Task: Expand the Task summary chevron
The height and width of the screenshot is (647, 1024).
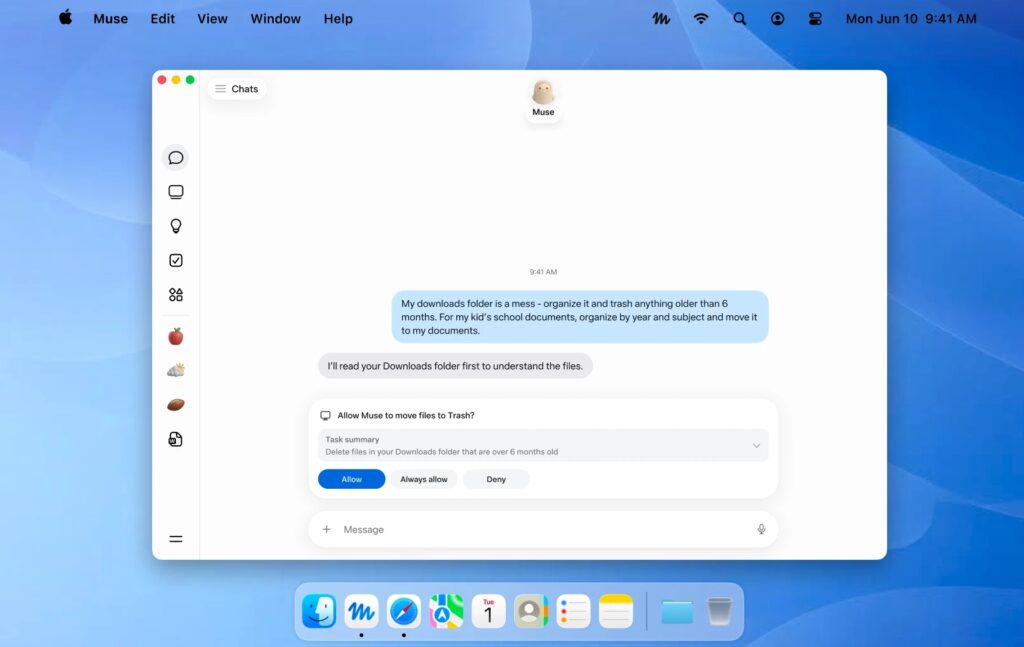Action: pos(756,446)
